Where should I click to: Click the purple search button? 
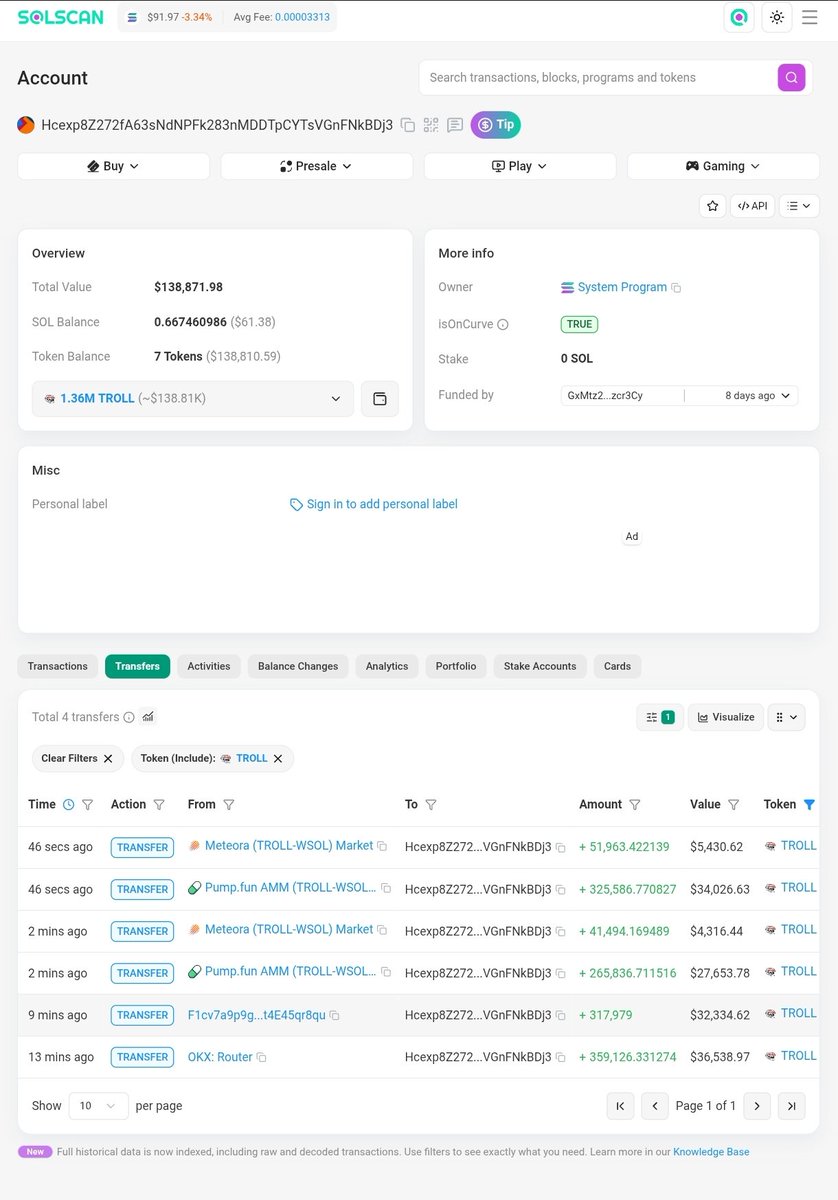791,77
